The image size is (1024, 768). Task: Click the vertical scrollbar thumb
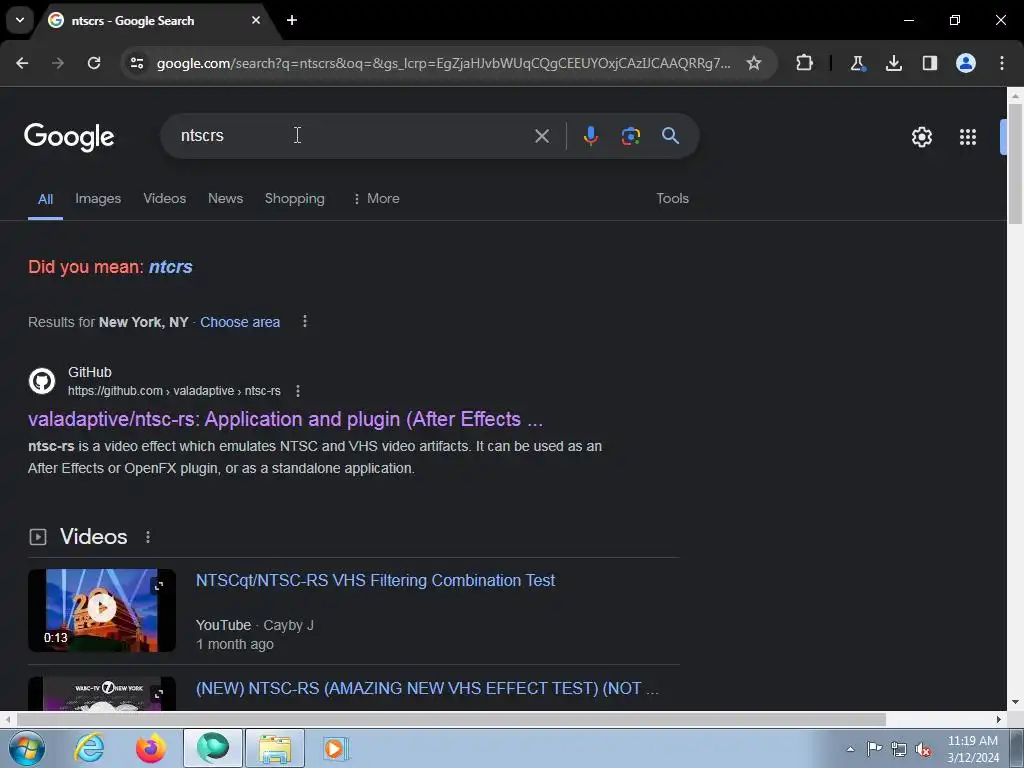click(1015, 163)
